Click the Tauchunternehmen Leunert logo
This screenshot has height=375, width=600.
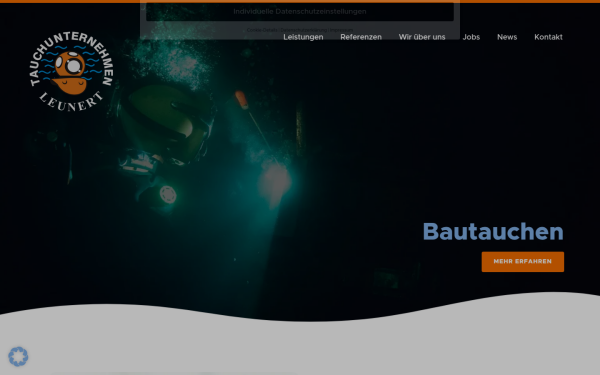click(x=71, y=72)
